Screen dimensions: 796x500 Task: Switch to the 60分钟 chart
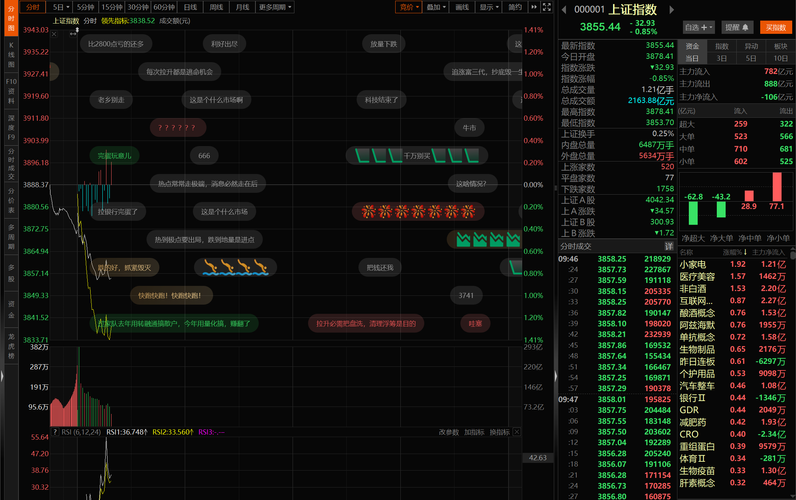164,7
